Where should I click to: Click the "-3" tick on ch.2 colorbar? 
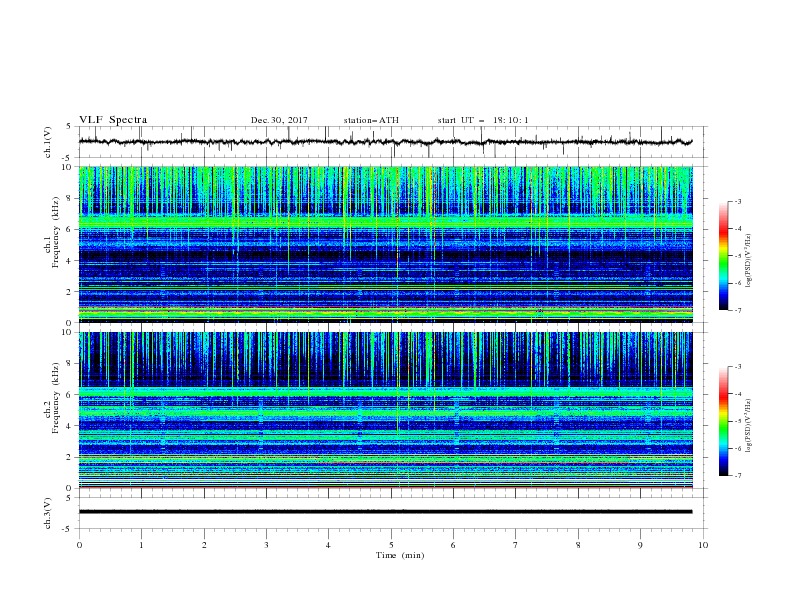[x=737, y=367]
